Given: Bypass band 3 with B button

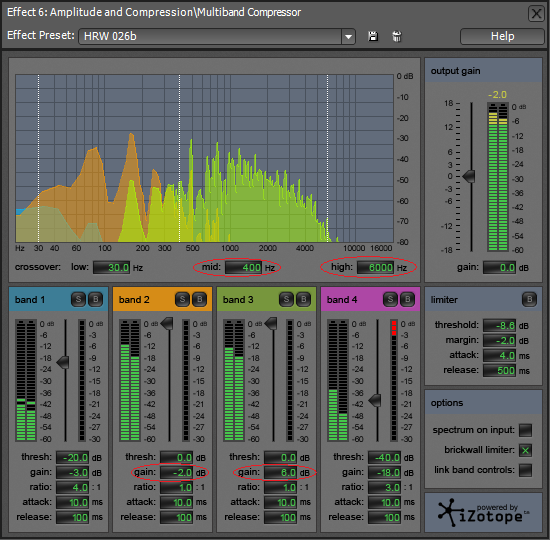Looking at the screenshot, I should tap(304, 299).
